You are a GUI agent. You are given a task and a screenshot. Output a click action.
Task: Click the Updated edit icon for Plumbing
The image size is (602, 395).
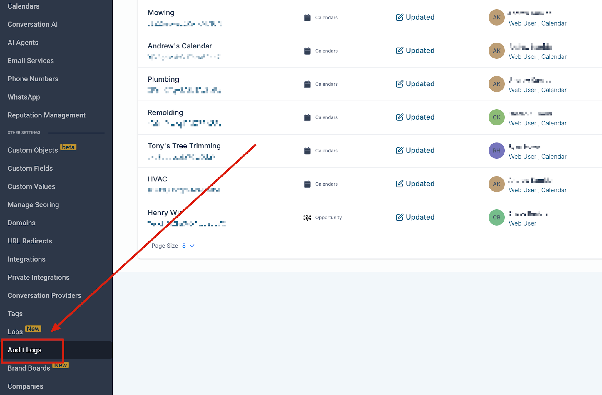(x=399, y=84)
